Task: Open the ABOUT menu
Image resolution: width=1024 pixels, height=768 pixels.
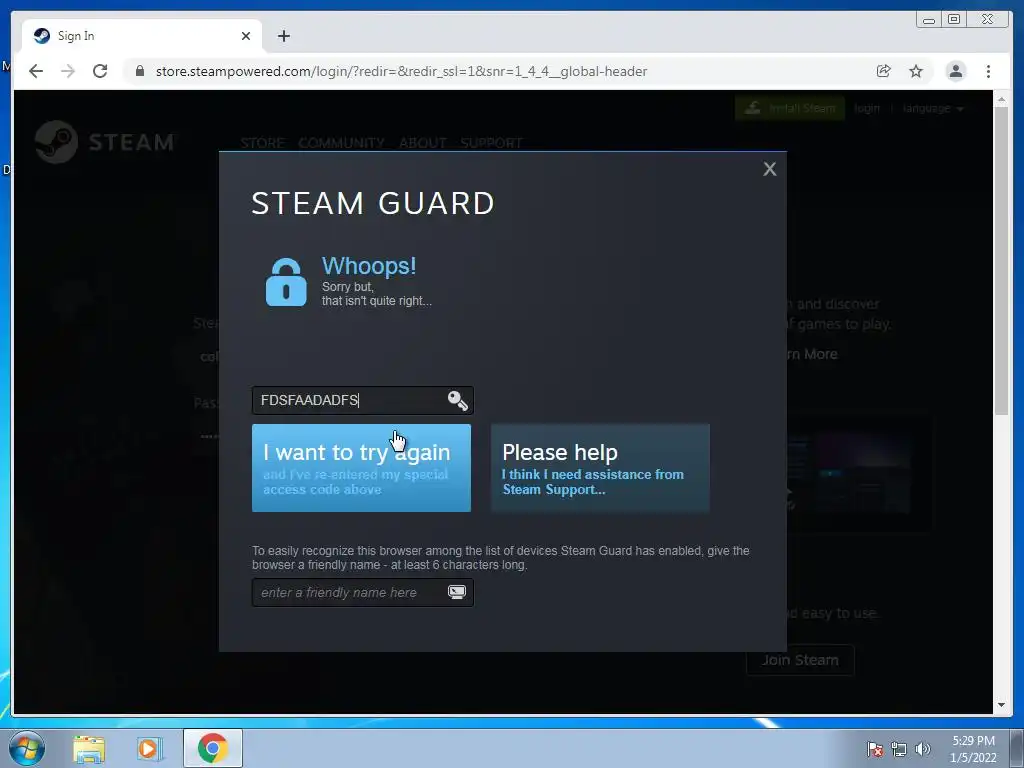Action: point(423,142)
